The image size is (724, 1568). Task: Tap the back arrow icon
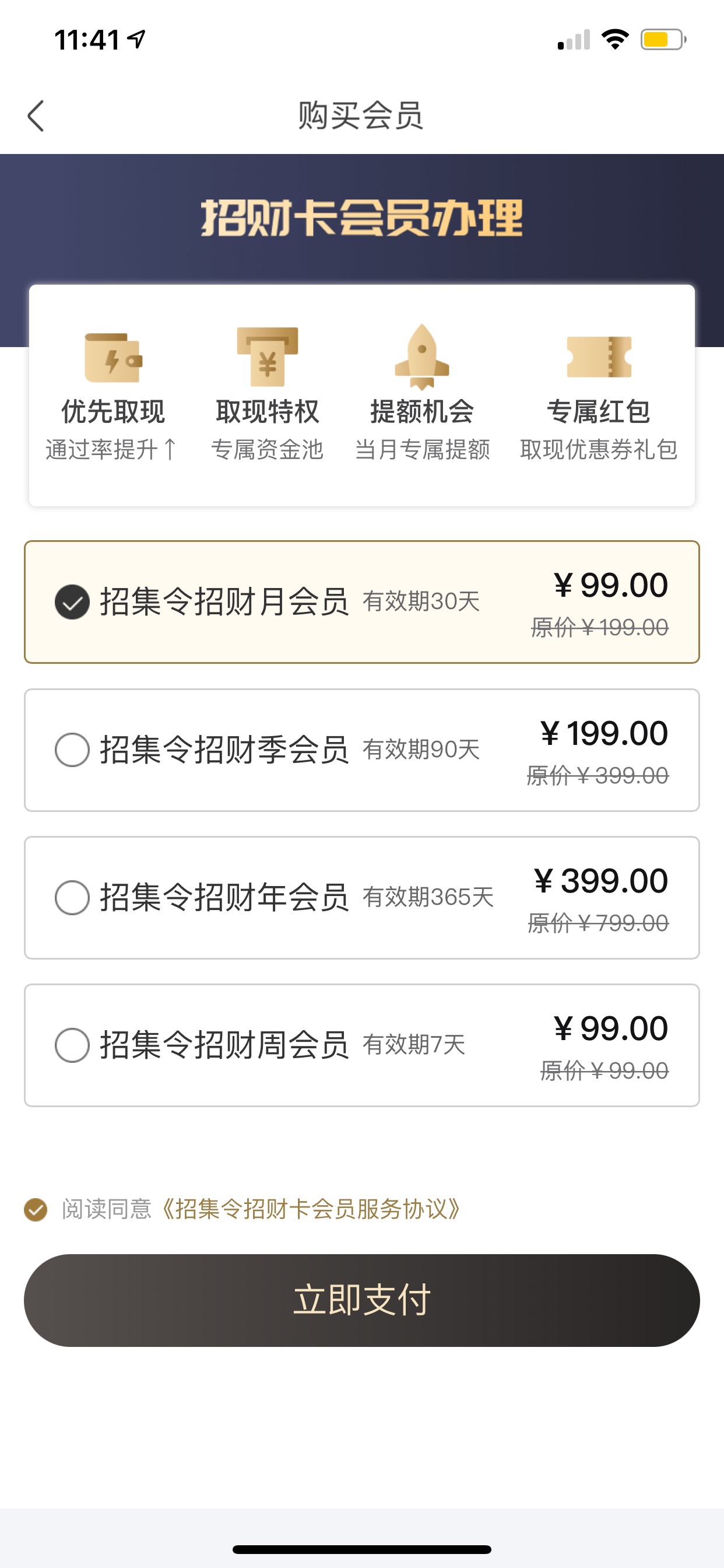click(x=36, y=116)
